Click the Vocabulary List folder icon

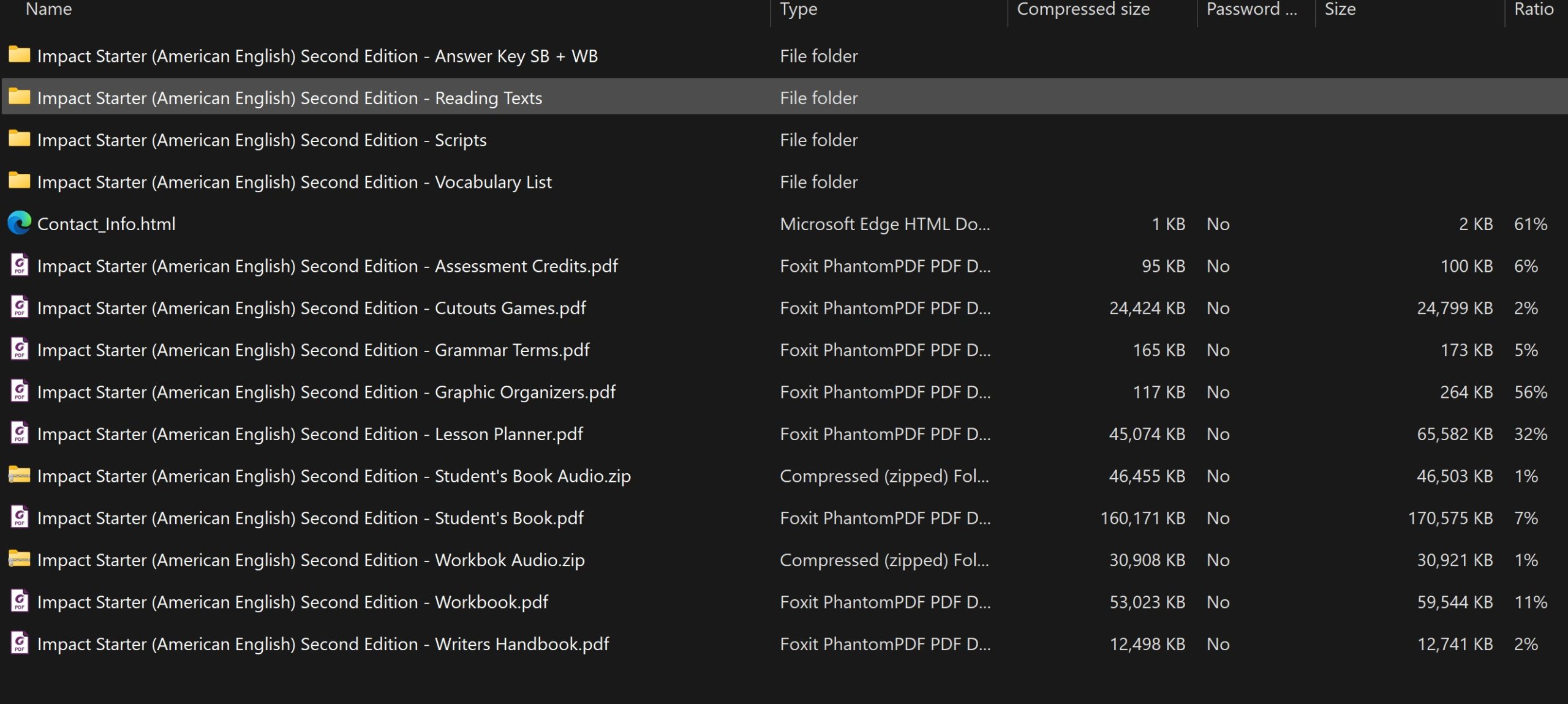click(x=19, y=181)
